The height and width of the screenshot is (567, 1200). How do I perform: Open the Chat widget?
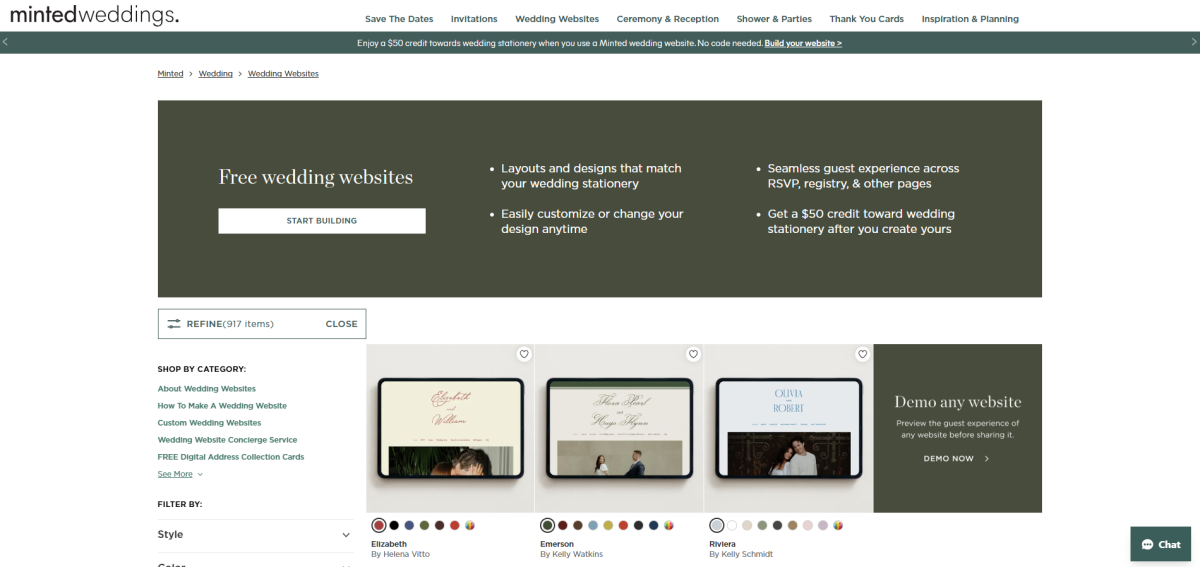click(1161, 544)
